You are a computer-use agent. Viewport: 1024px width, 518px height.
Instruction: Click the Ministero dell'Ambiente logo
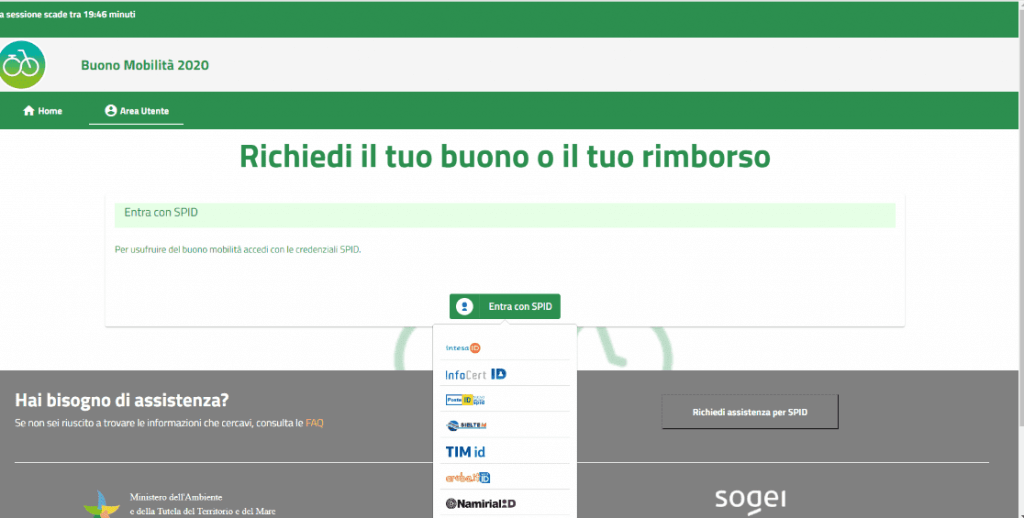(x=100, y=503)
